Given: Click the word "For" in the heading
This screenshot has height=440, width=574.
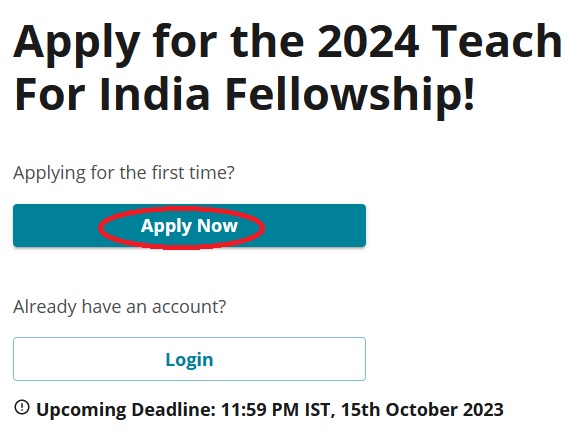Looking at the screenshot, I should point(49,93).
